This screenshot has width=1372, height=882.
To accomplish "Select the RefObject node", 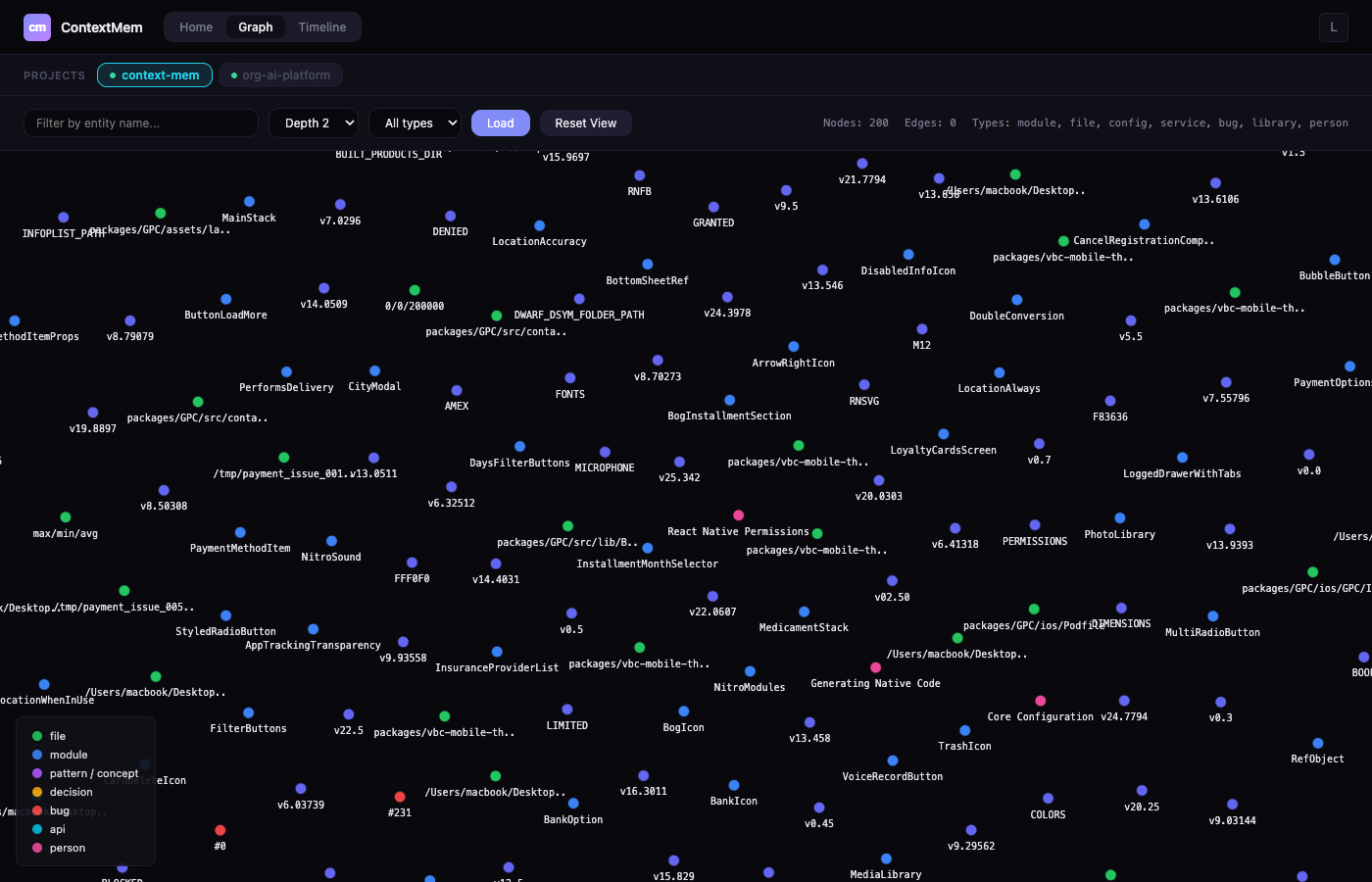I will [x=1317, y=743].
